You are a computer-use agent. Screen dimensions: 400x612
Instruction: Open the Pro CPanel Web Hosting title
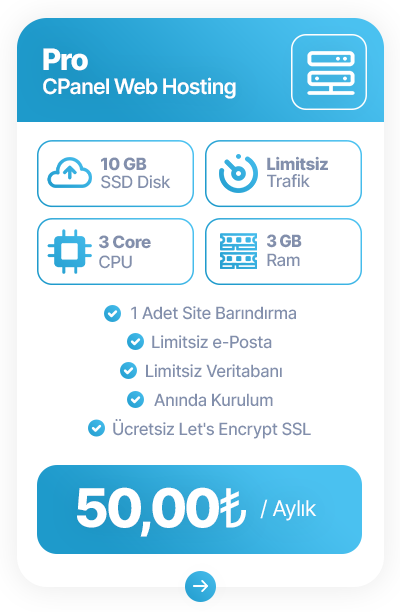tap(139, 72)
